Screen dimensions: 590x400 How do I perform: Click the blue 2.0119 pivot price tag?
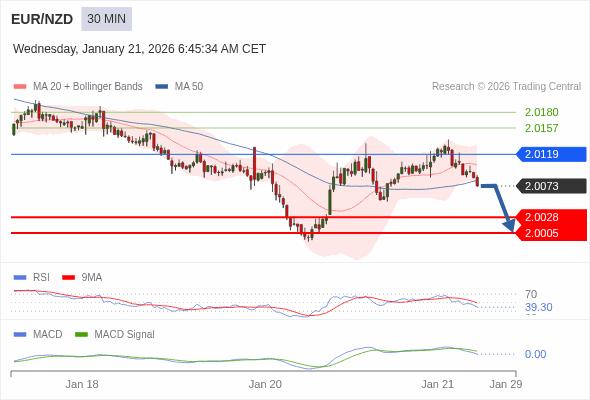(x=551, y=154)
